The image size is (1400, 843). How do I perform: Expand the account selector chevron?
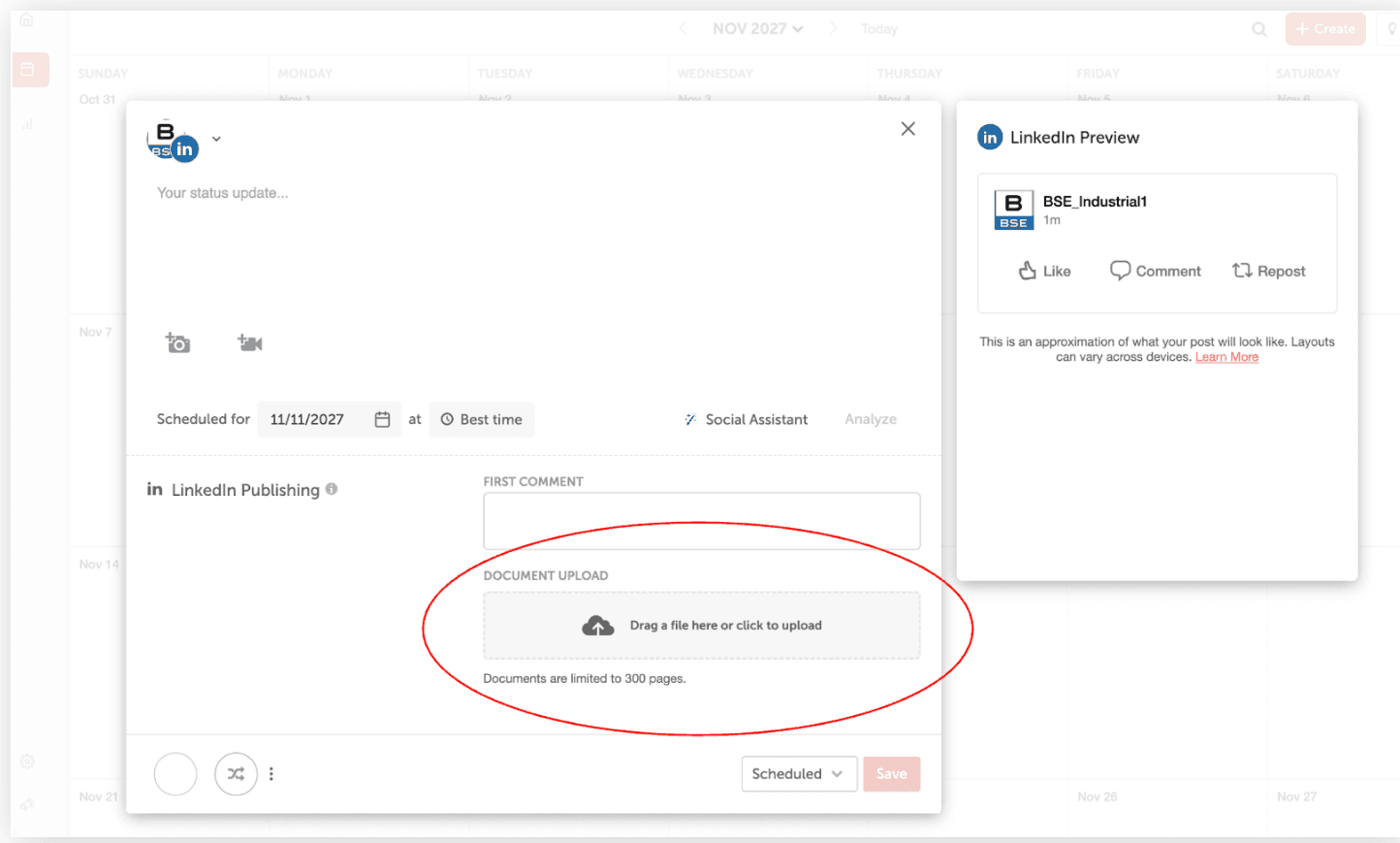pos(216,139)
